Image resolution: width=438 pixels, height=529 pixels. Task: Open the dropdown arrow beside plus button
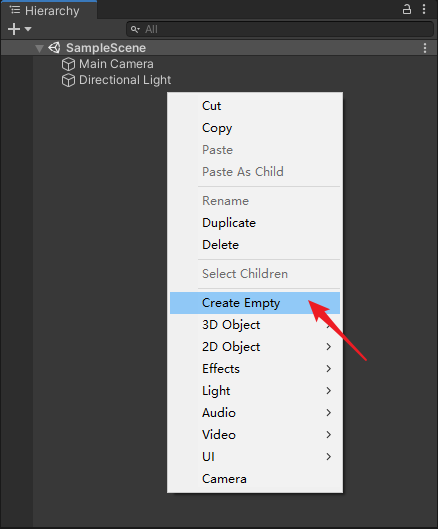pos(28,29)
